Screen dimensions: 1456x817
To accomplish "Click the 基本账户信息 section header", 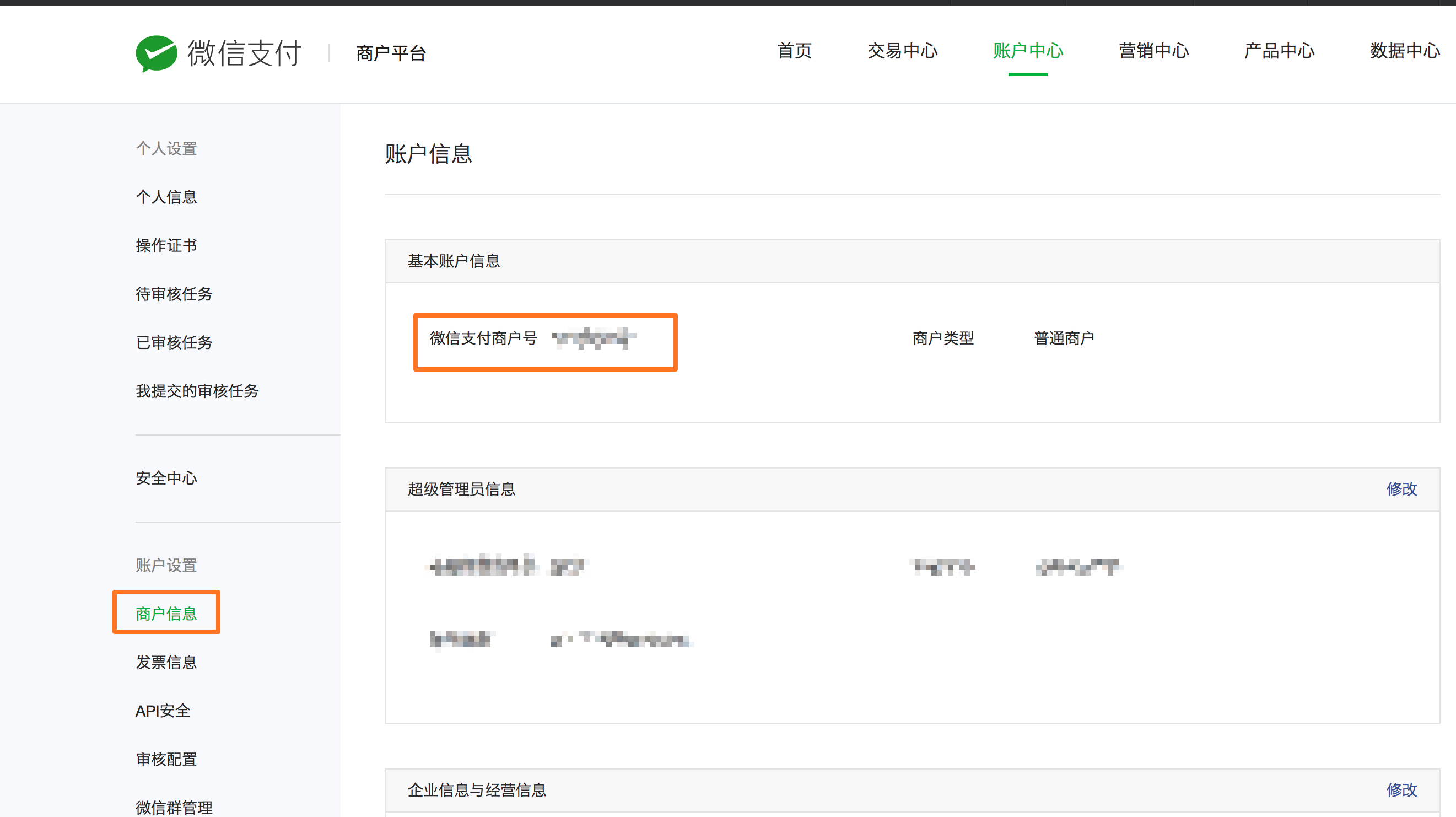I will 454,261.
